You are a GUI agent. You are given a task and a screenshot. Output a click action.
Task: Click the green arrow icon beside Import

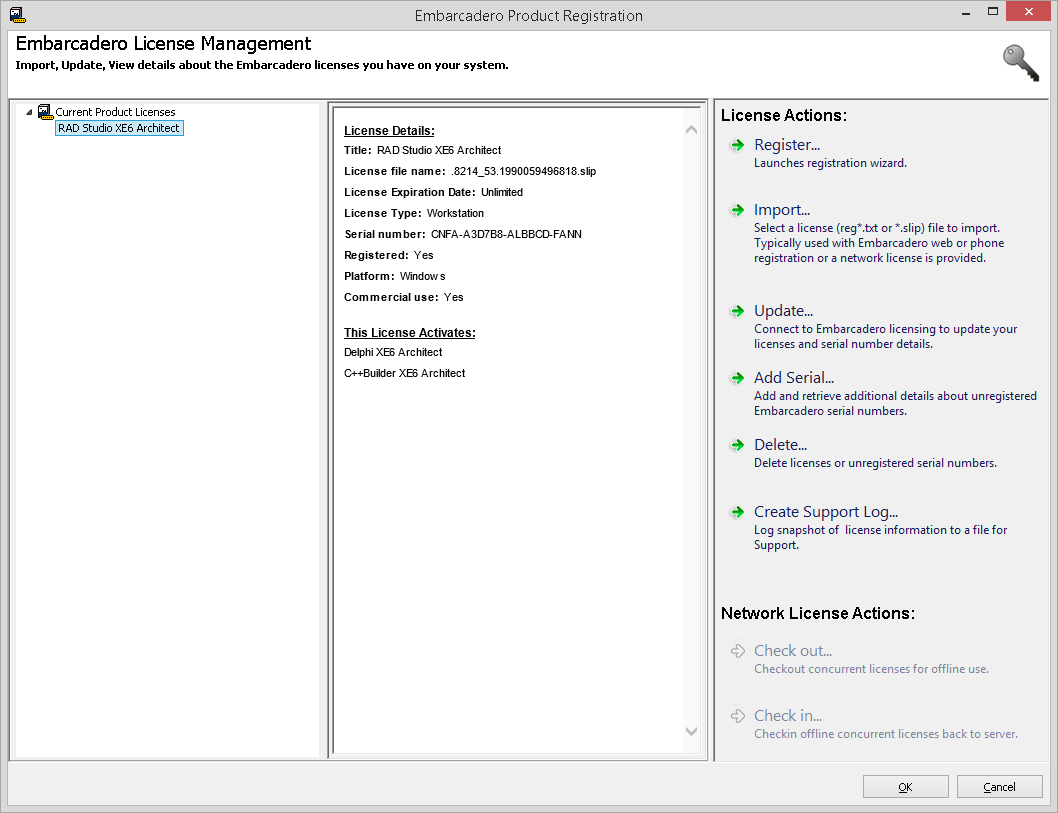click(737, 211)
